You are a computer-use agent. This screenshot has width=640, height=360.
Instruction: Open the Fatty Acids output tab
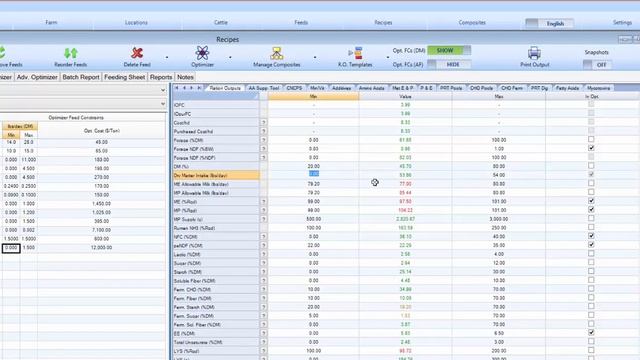click(567, 88)
